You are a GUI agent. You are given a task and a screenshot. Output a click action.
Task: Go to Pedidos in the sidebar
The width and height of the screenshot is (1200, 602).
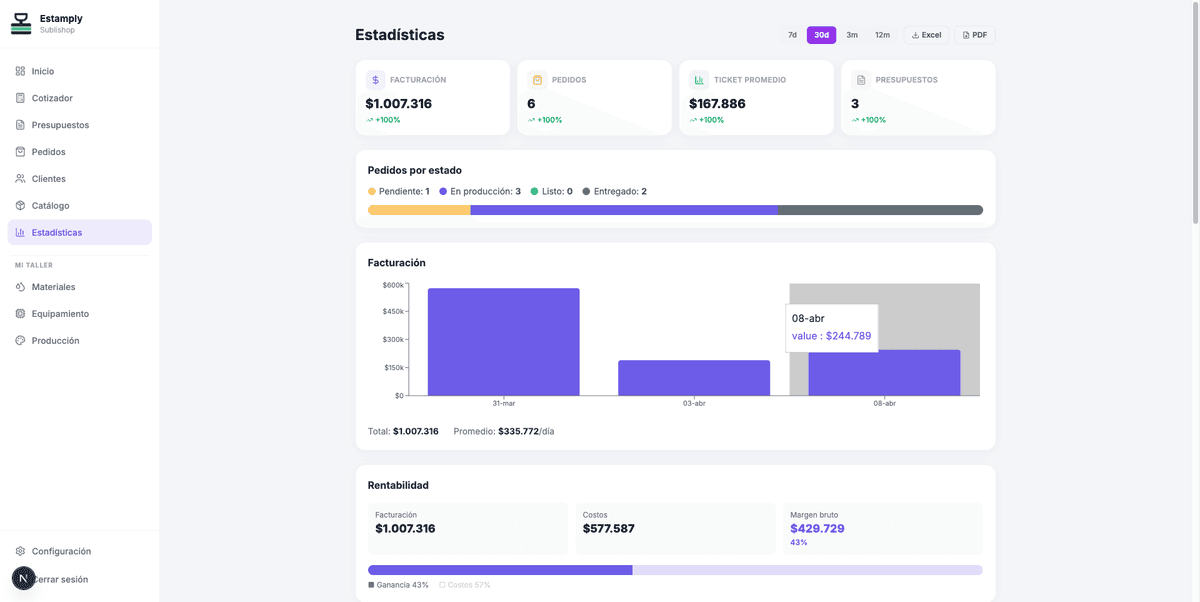[48, 152]
